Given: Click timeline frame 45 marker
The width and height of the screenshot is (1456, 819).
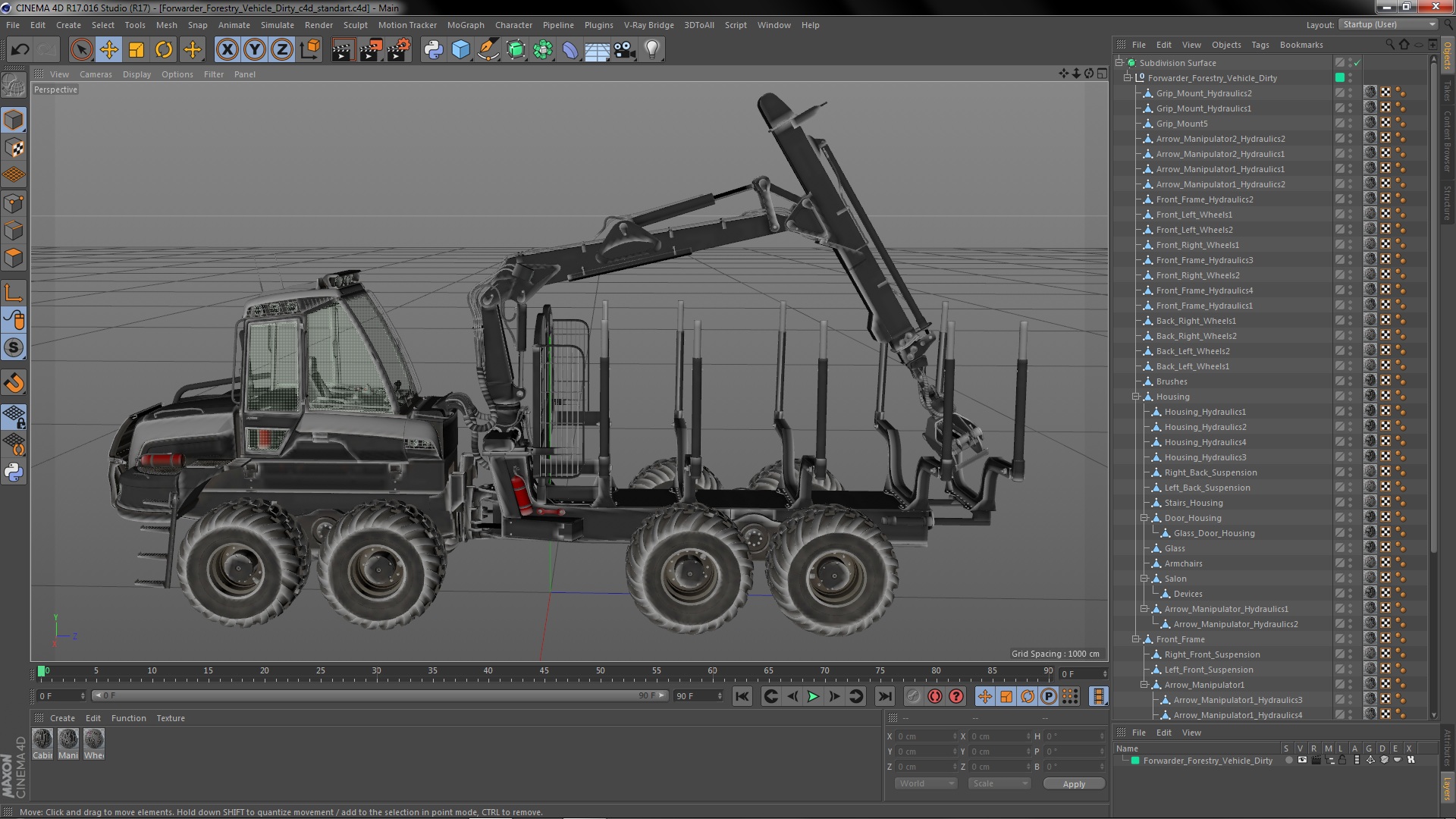Looking at the screenshot, I should (x=544, y=671).
